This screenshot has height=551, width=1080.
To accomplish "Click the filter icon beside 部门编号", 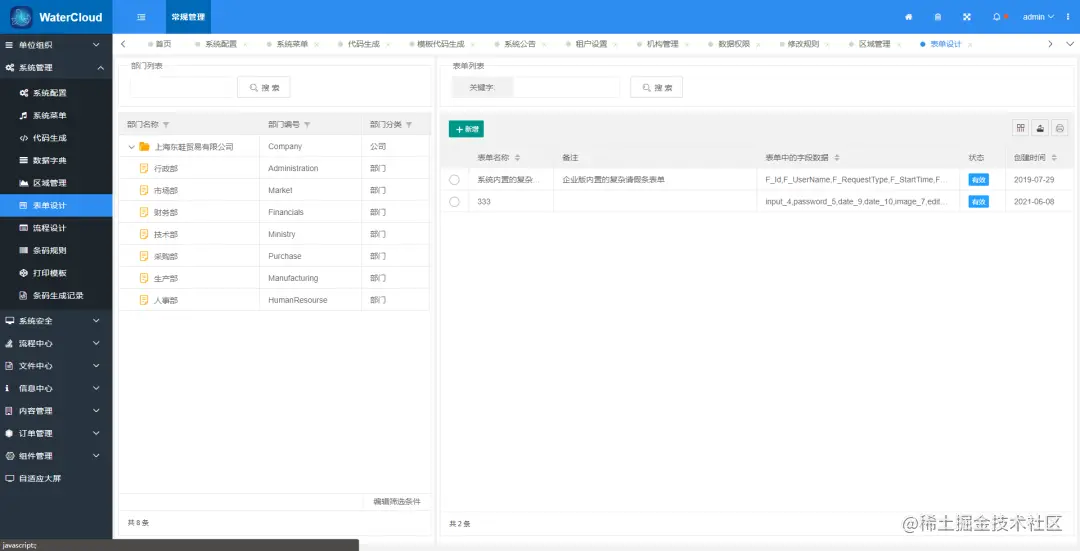I will point(307,125).
